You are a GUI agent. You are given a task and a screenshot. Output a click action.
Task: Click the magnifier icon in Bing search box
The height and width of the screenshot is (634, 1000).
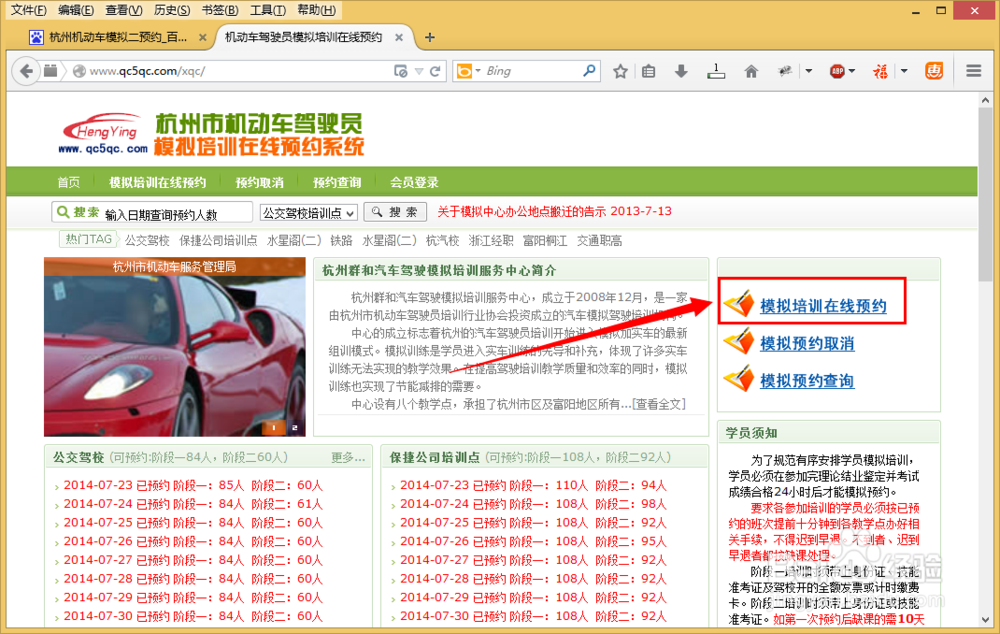[x=589, y=71]
